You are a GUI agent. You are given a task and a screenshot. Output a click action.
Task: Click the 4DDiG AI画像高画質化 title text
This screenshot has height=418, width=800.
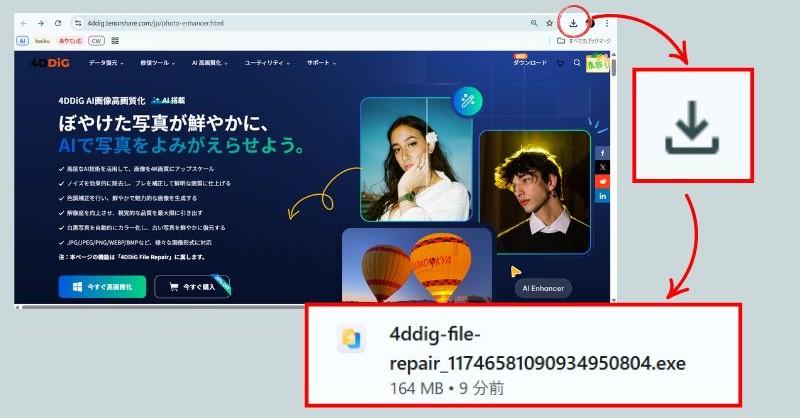point(102,101)
